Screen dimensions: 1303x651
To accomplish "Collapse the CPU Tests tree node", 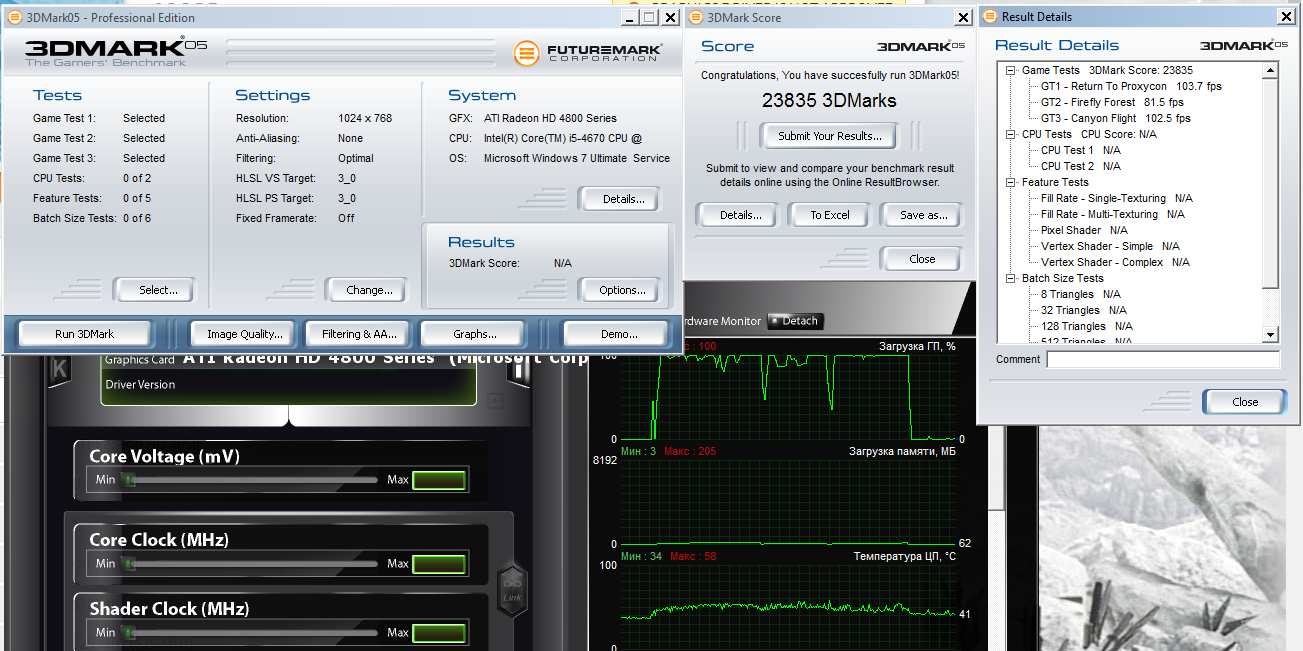I will [1011, 134].
